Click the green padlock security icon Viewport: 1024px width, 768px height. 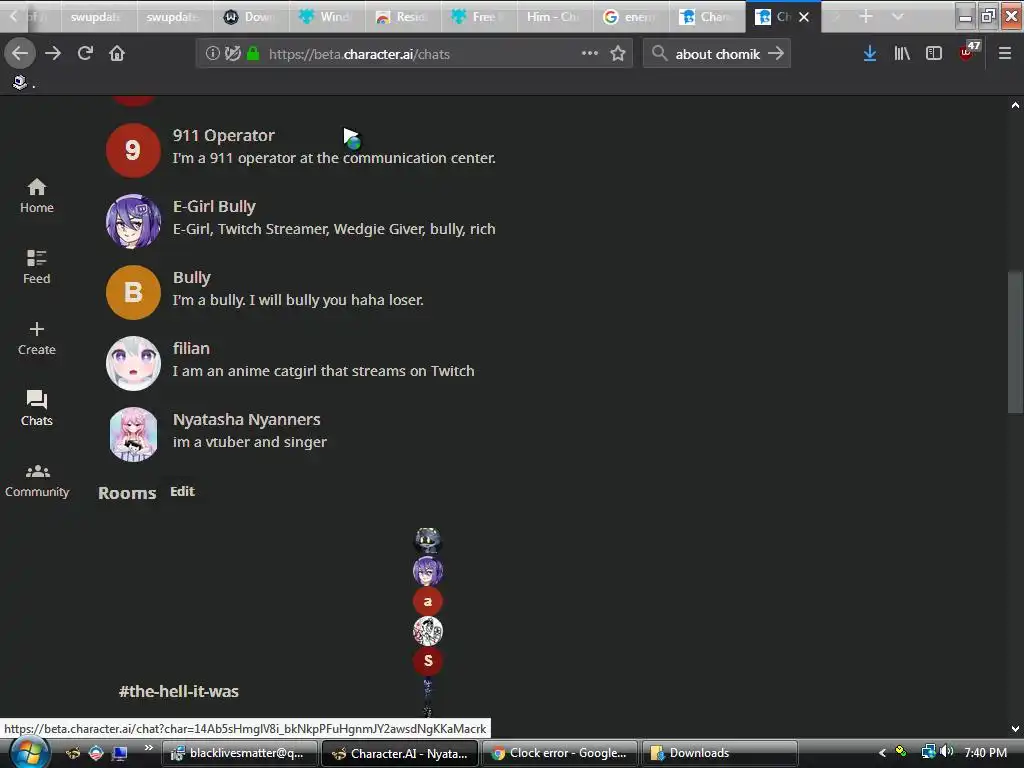(x=253, y=54)
